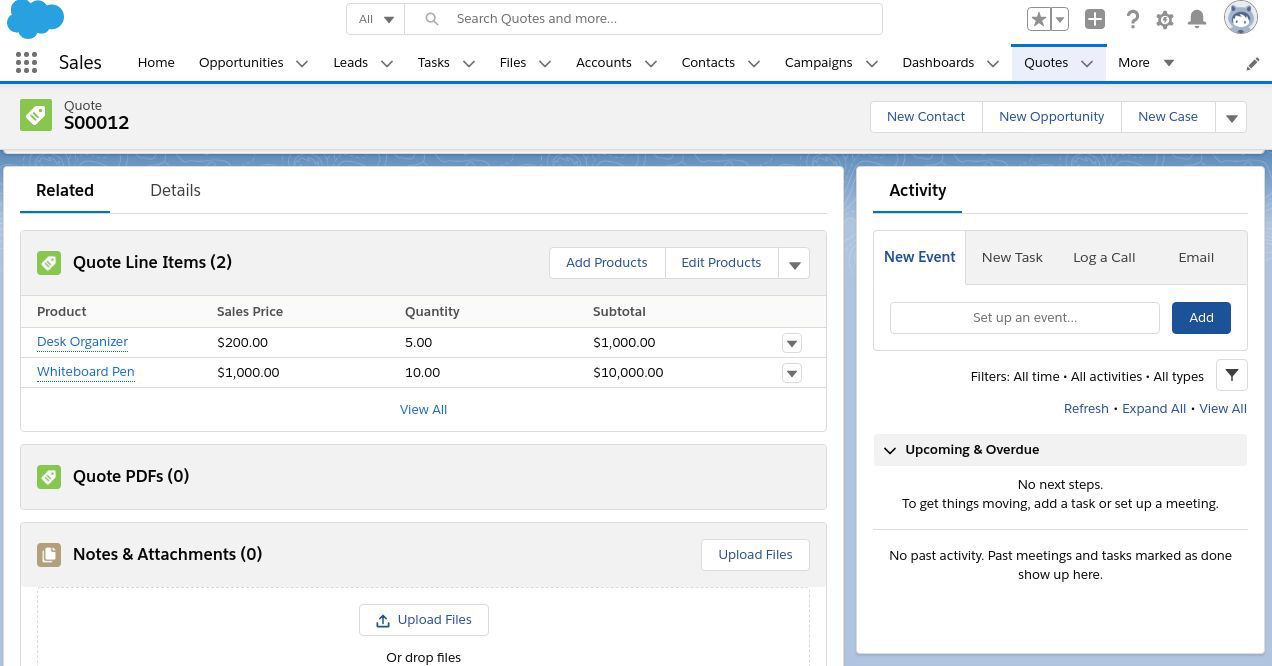Image resolution: width=1272 pixels, height=666 pixels.
Task: Open the Opportunities tab
Action: 241,62
